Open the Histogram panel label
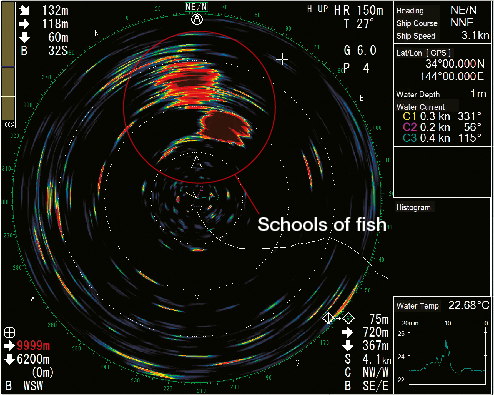 click(413, 207)
